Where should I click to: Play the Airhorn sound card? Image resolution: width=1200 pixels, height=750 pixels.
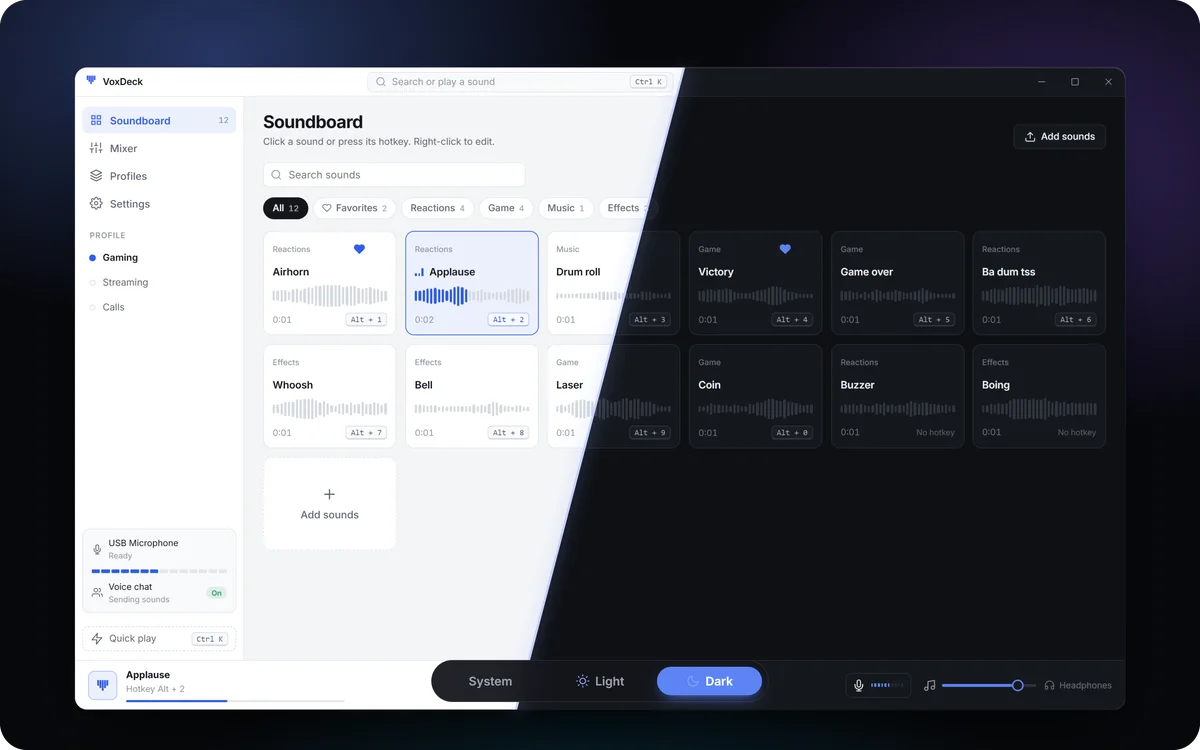coord(330,283)
